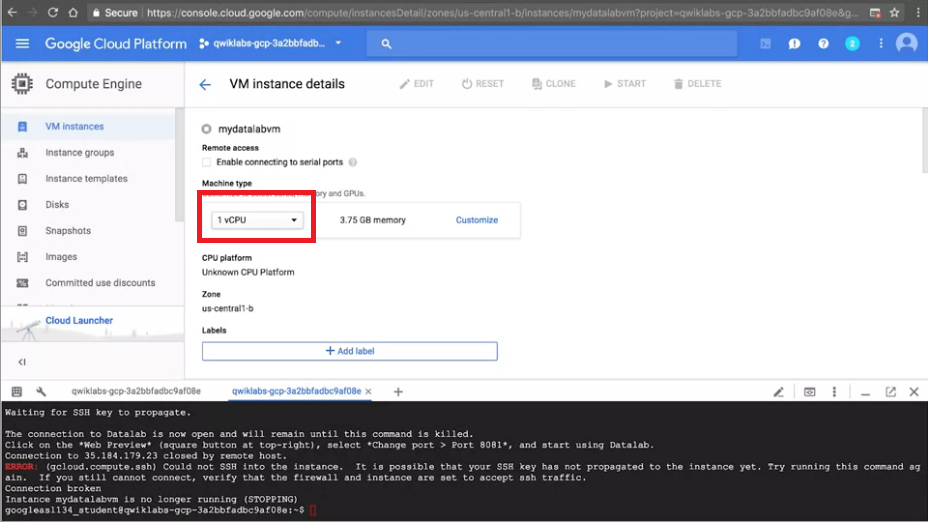Screen dimensions: 928x522
Task: Open Cloud Shell more options menu
Action: pyautogui.click(x=834, y=392)
